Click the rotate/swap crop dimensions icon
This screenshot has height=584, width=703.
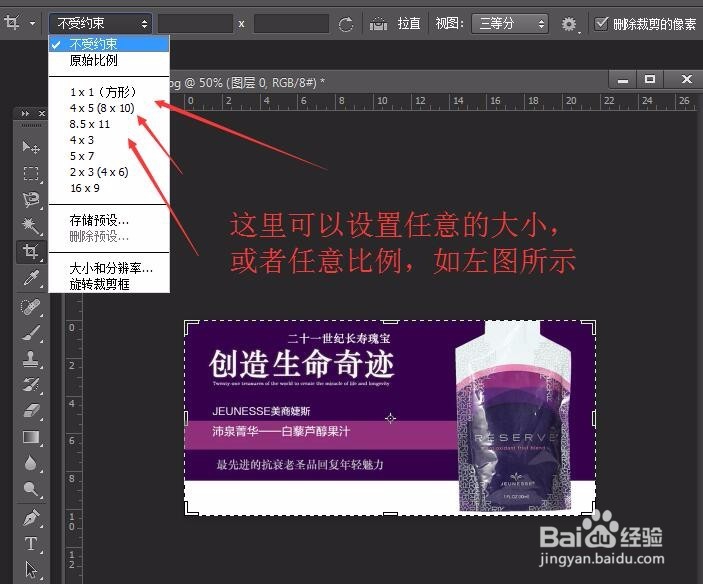pyautogui.click(x=346, y=24)
